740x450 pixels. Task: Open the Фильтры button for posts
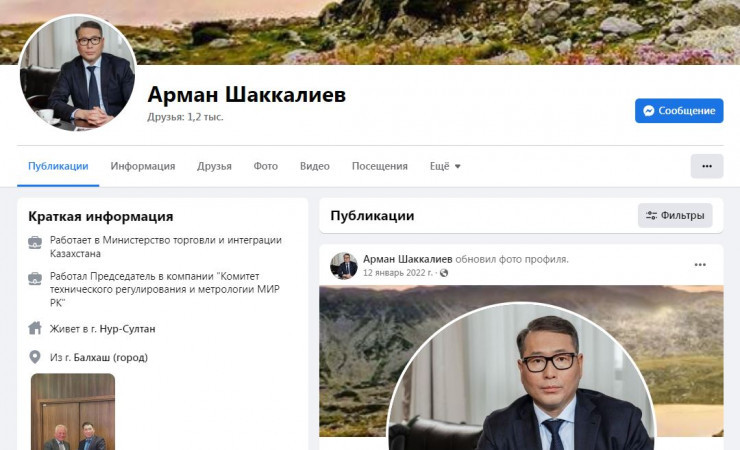675,216
